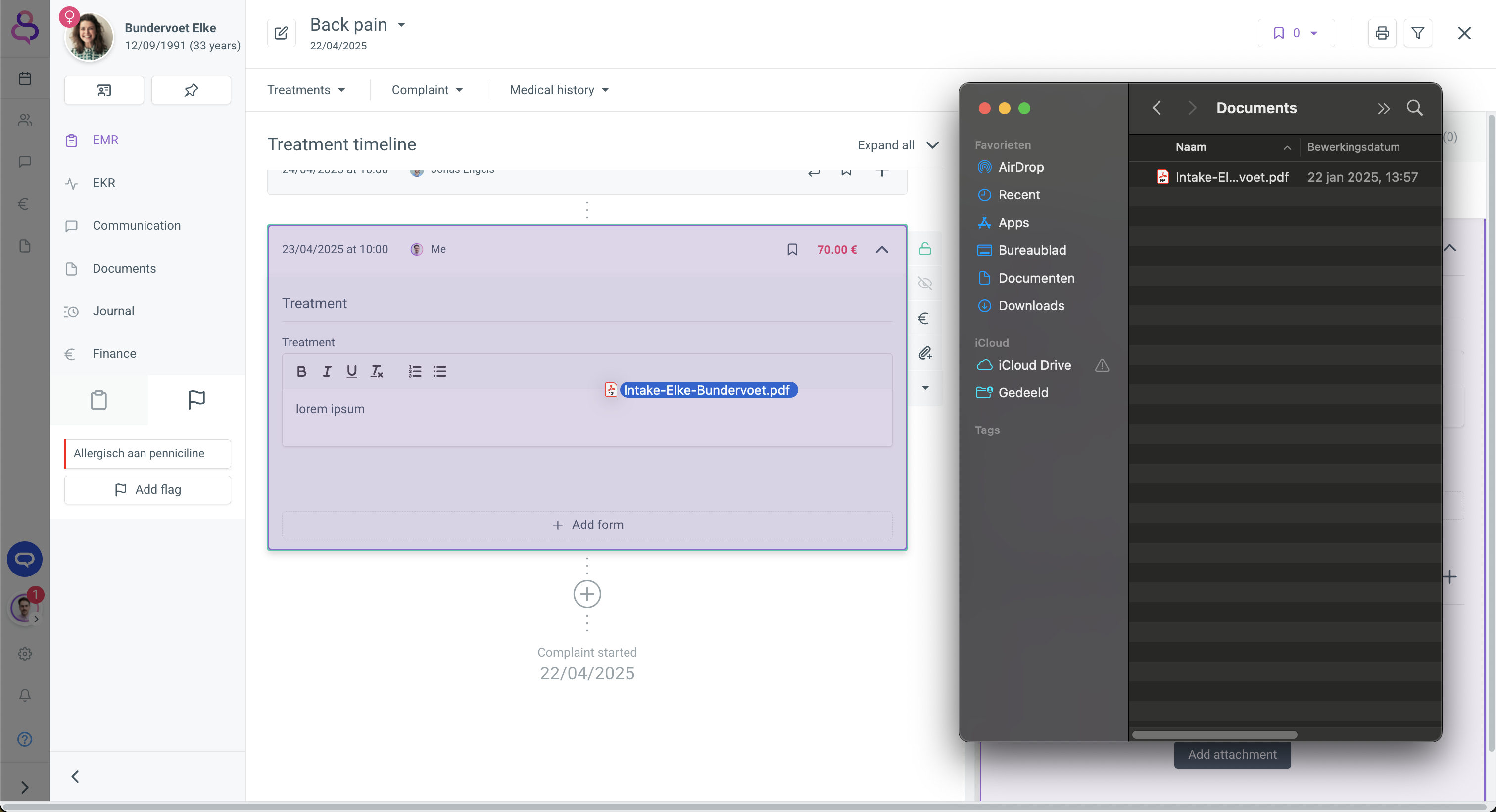Search in Finder Documents window
This screenshot has width=1496, height=812.
[x=1415, y=108]
